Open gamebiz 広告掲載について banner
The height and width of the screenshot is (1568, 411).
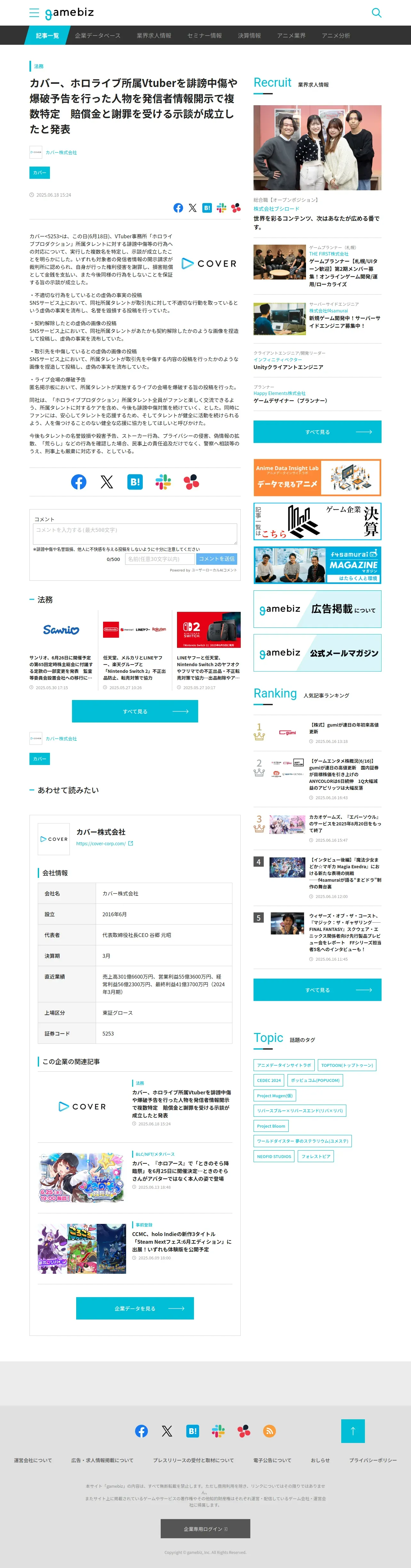[x=317, y=609]
